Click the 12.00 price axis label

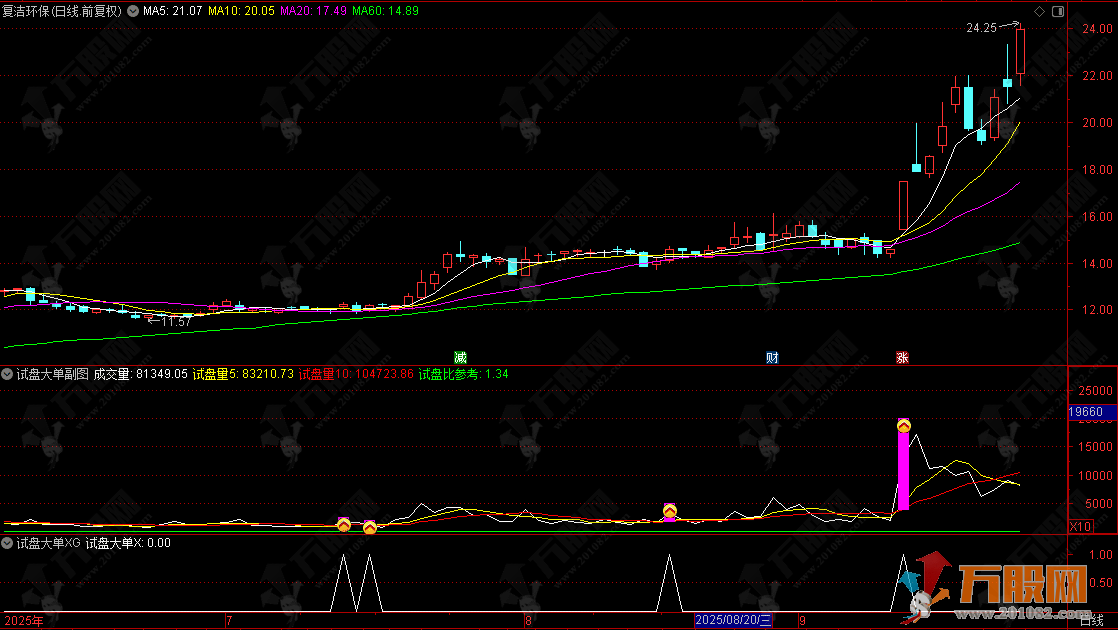pyautogui.click(x=1097, y=310)
